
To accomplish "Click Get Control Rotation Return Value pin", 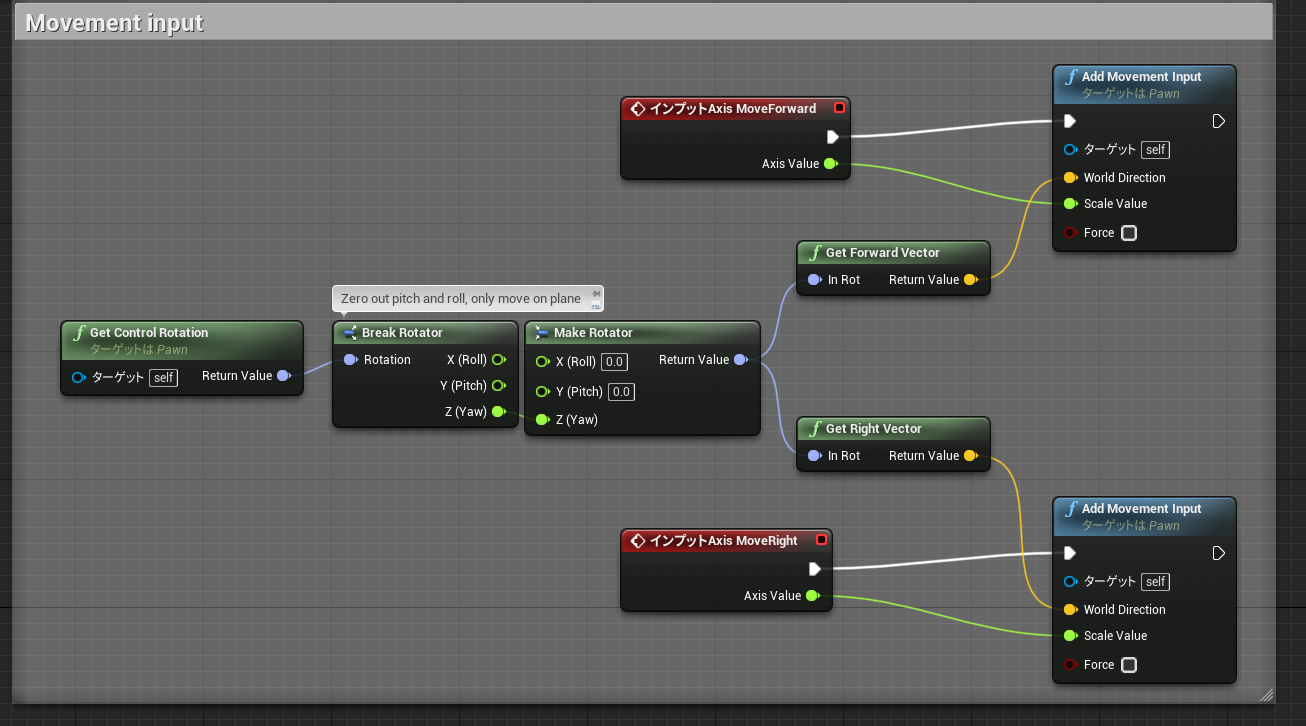I will click(284, 376).
